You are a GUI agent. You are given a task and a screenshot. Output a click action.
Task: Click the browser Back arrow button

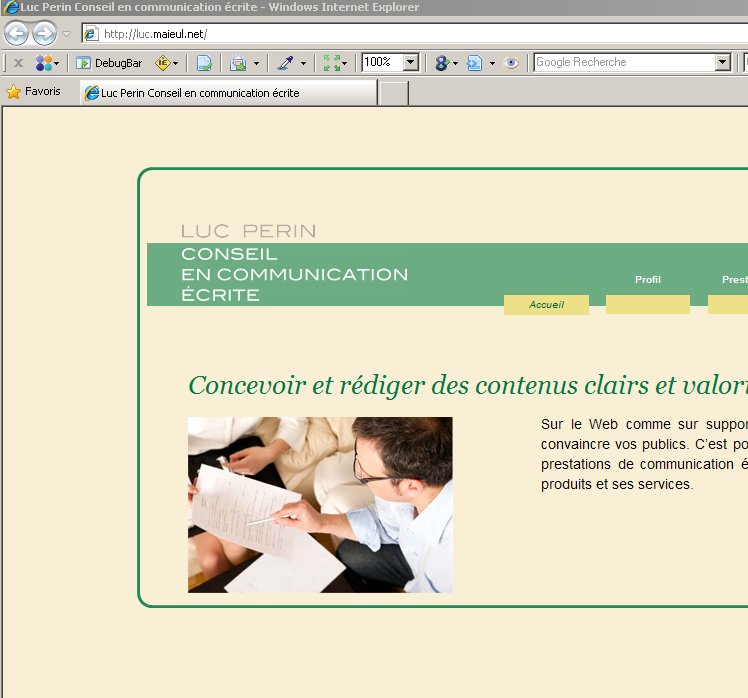pos(16,34)
